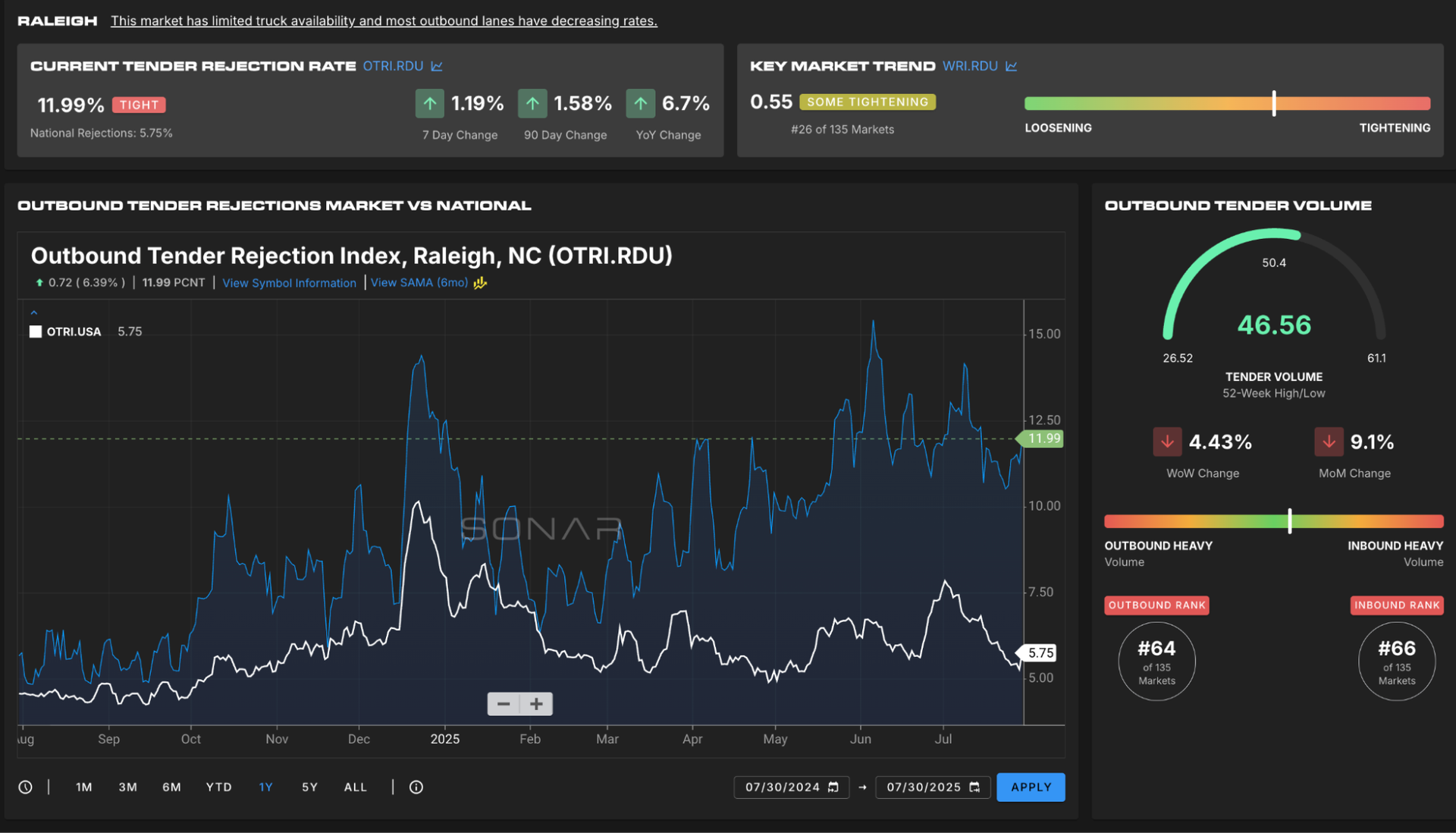This screenshot has height=833, width=1456.
Task: Click the Raleigh market summary link
Action: coord(384,20)
